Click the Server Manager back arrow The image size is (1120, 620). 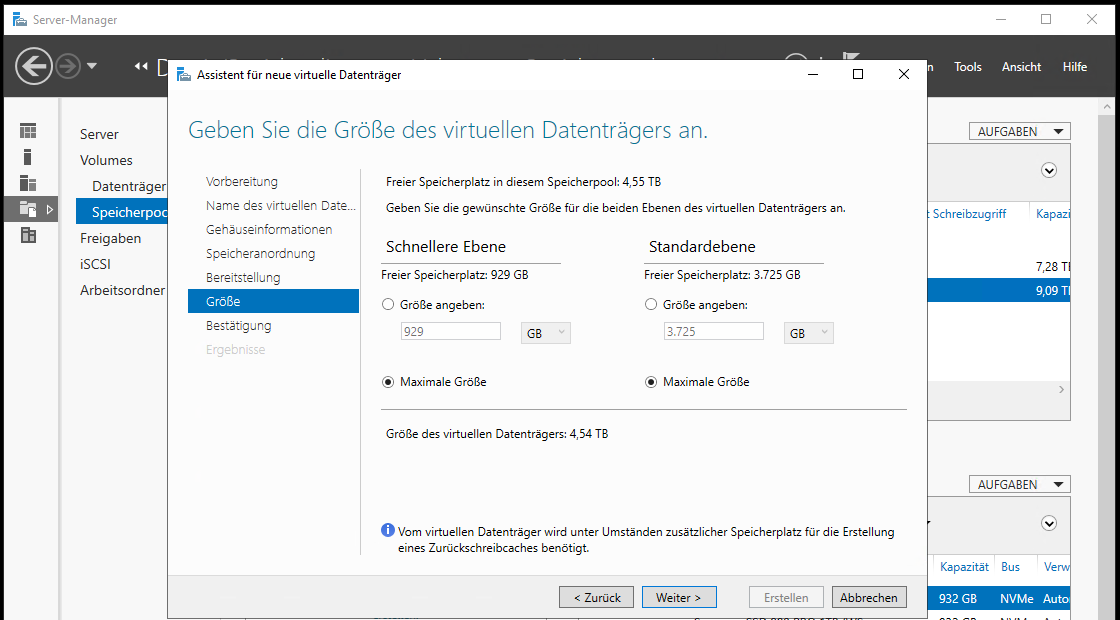pos(34,66)
